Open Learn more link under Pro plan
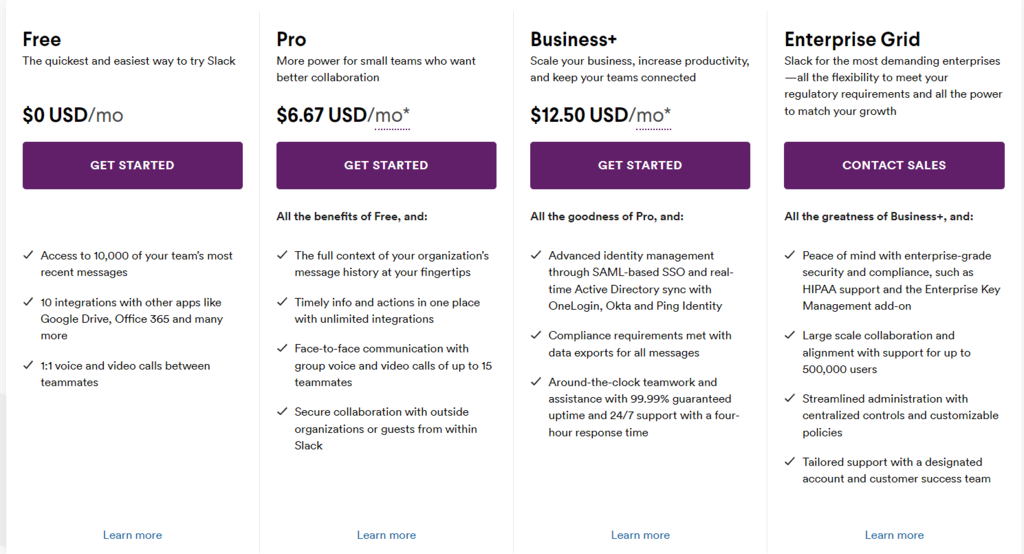 click(386, 535)
